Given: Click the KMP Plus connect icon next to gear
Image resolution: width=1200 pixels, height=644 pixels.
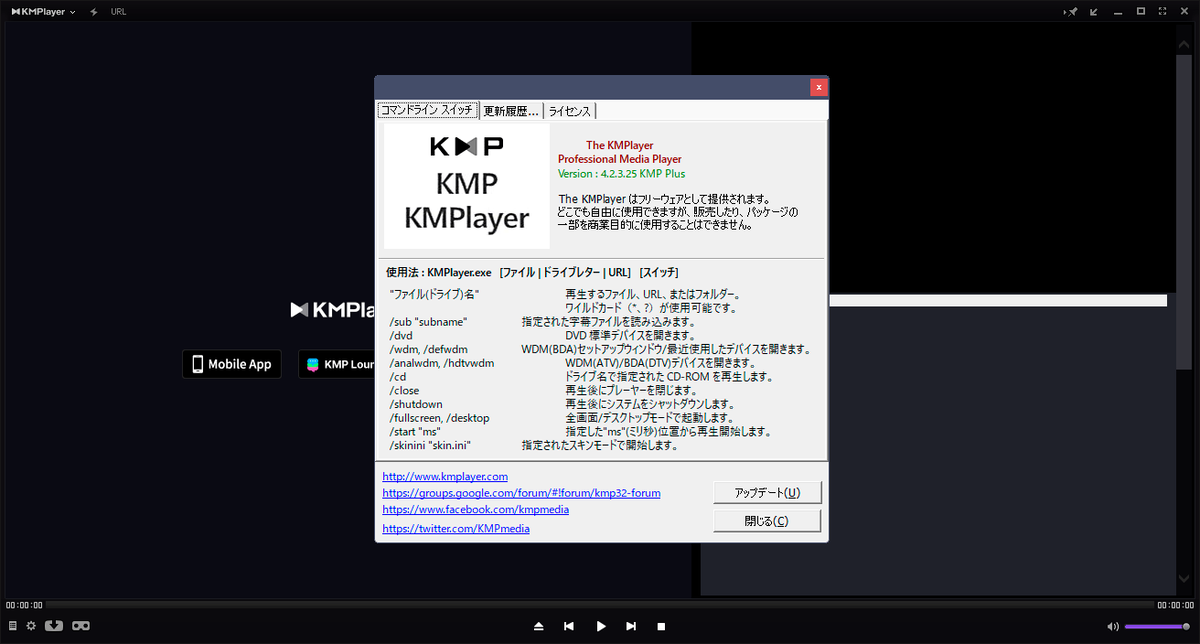Looking at the screenshot, I should click(55, 625).
